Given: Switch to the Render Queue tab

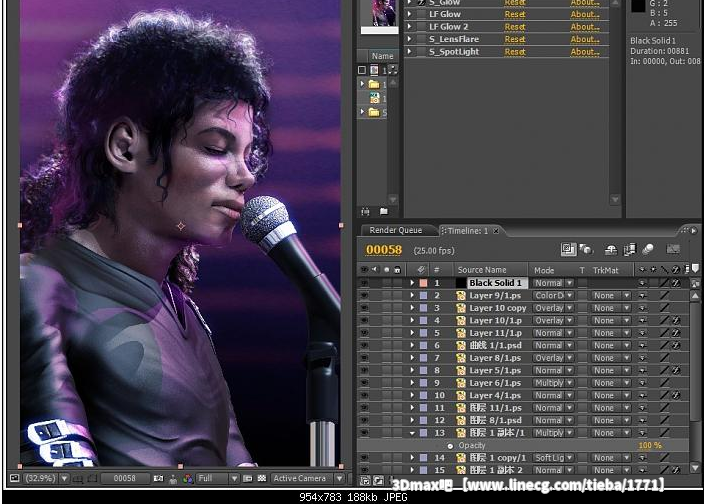Looking at the screenshot, I should pos(396,230).
